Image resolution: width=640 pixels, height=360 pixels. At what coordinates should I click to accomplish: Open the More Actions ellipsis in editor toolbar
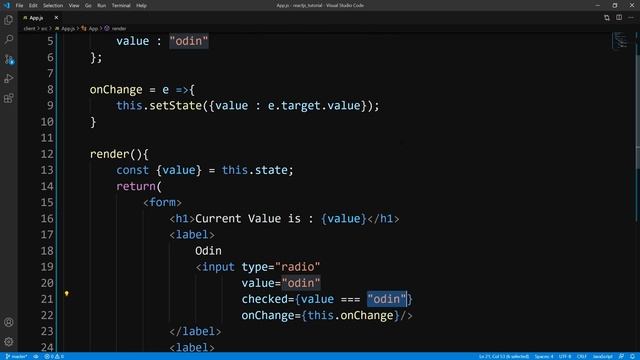pos(631,18)
